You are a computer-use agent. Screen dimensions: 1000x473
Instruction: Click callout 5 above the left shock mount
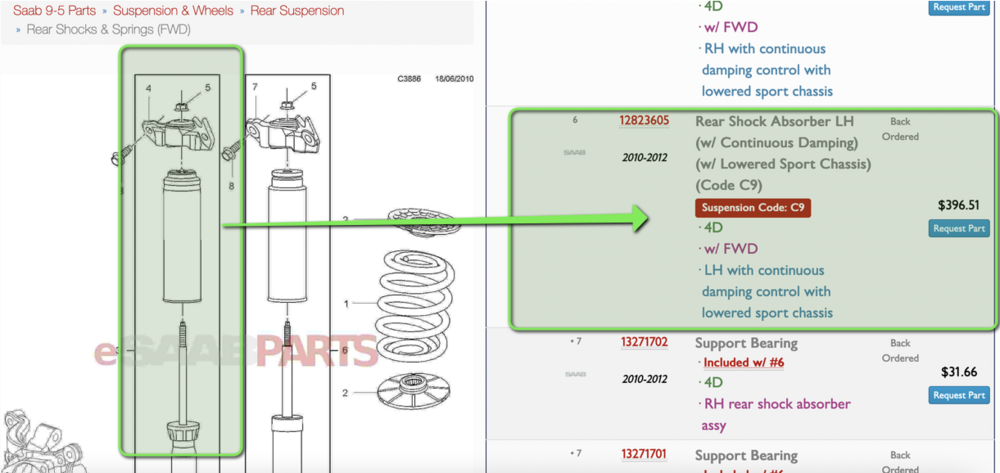(207, 87)
